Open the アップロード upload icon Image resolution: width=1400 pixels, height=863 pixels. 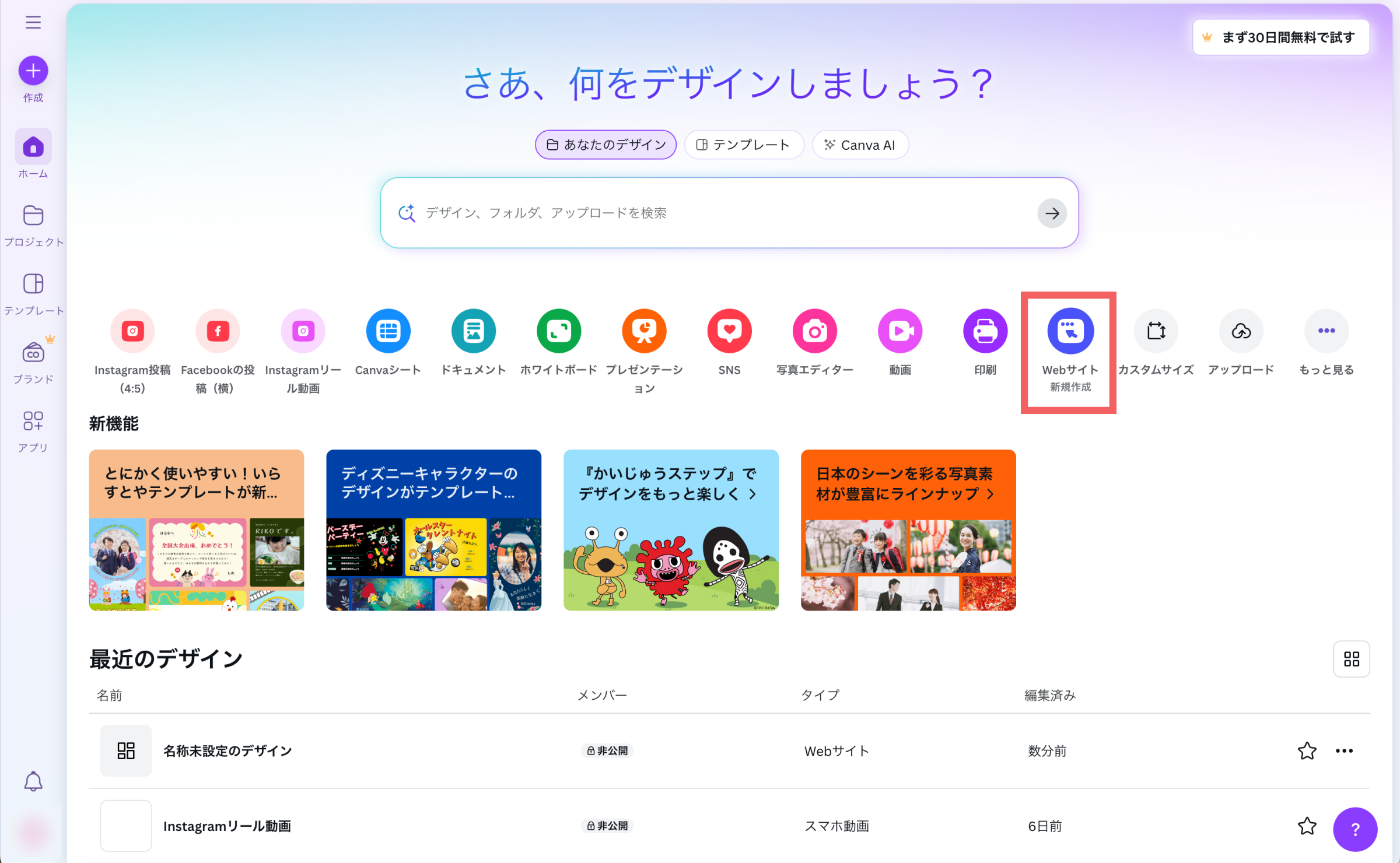[x=1241, y=331]
